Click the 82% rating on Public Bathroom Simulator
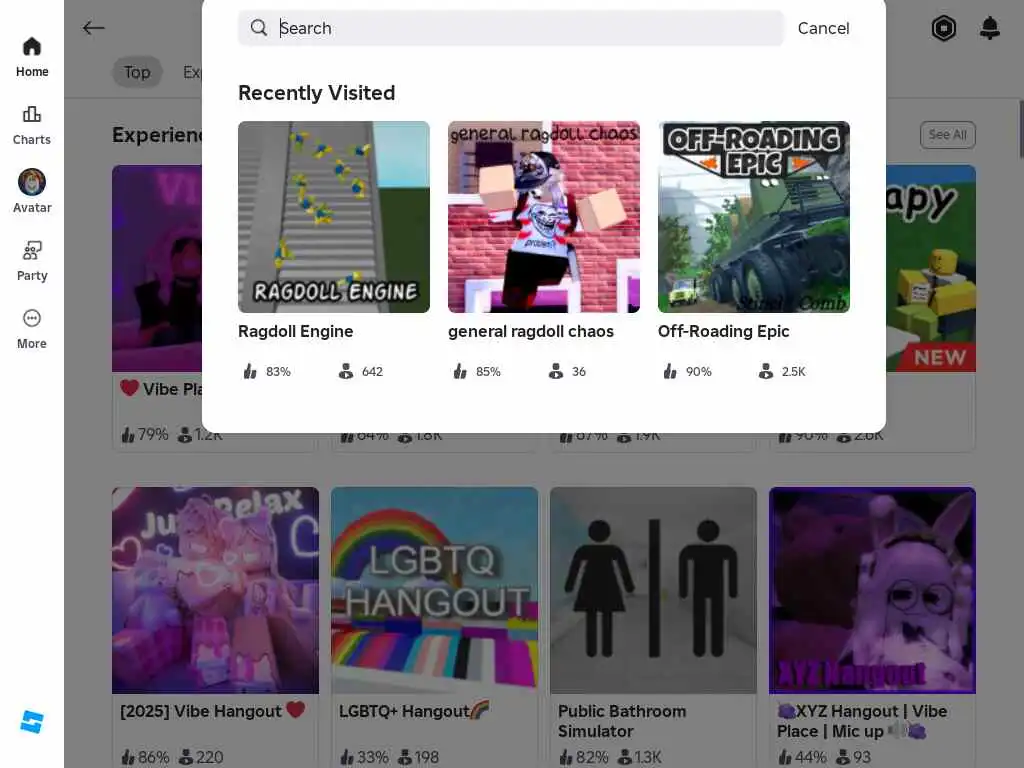 click(x=592, y=757)
